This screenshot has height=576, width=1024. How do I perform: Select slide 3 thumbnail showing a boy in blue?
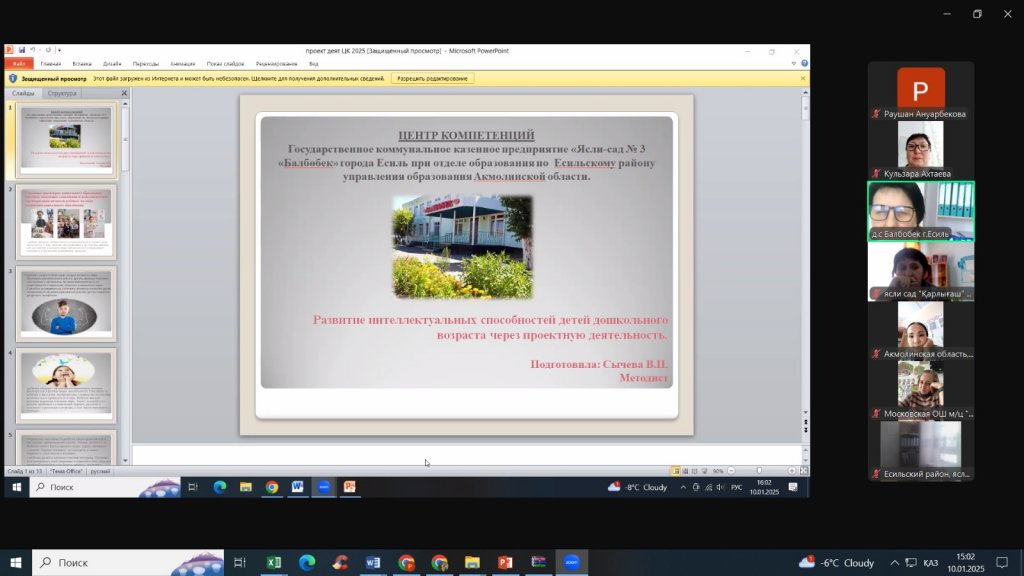click(66, 304)
